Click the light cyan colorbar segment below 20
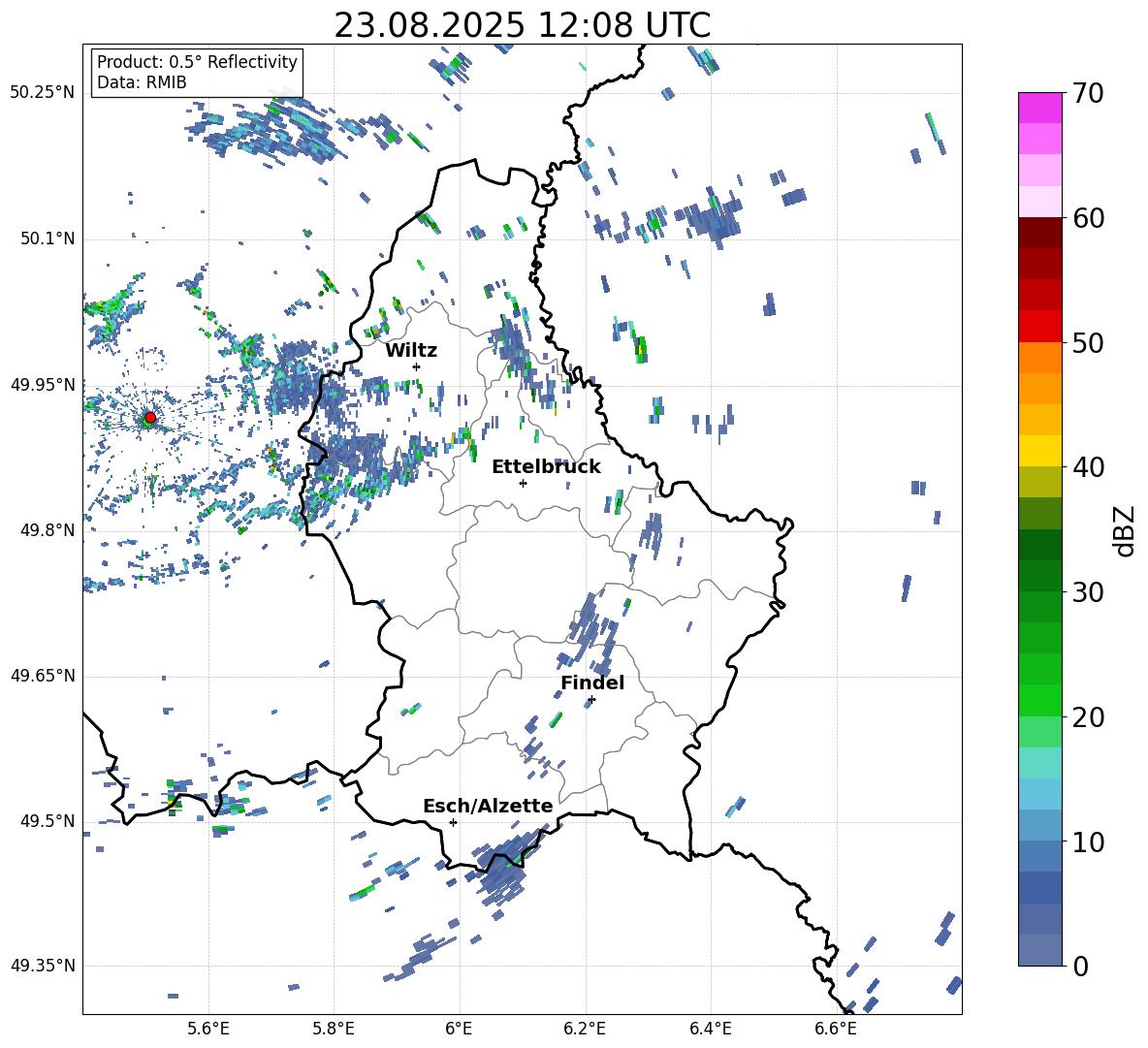 [1040, 763]
